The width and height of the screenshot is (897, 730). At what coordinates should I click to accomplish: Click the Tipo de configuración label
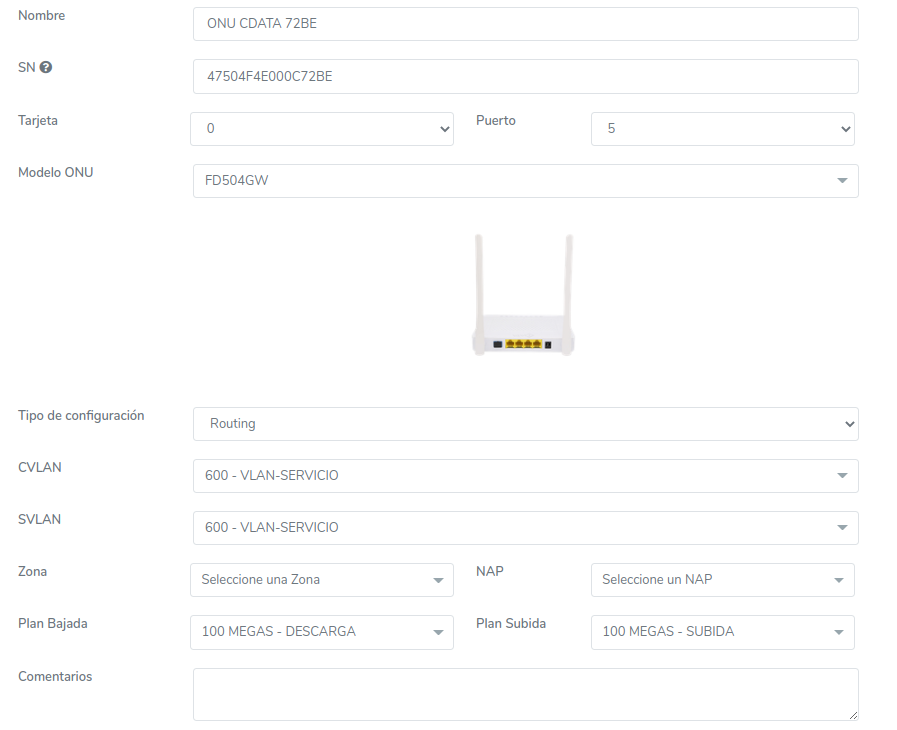click(x=81, y=415)
